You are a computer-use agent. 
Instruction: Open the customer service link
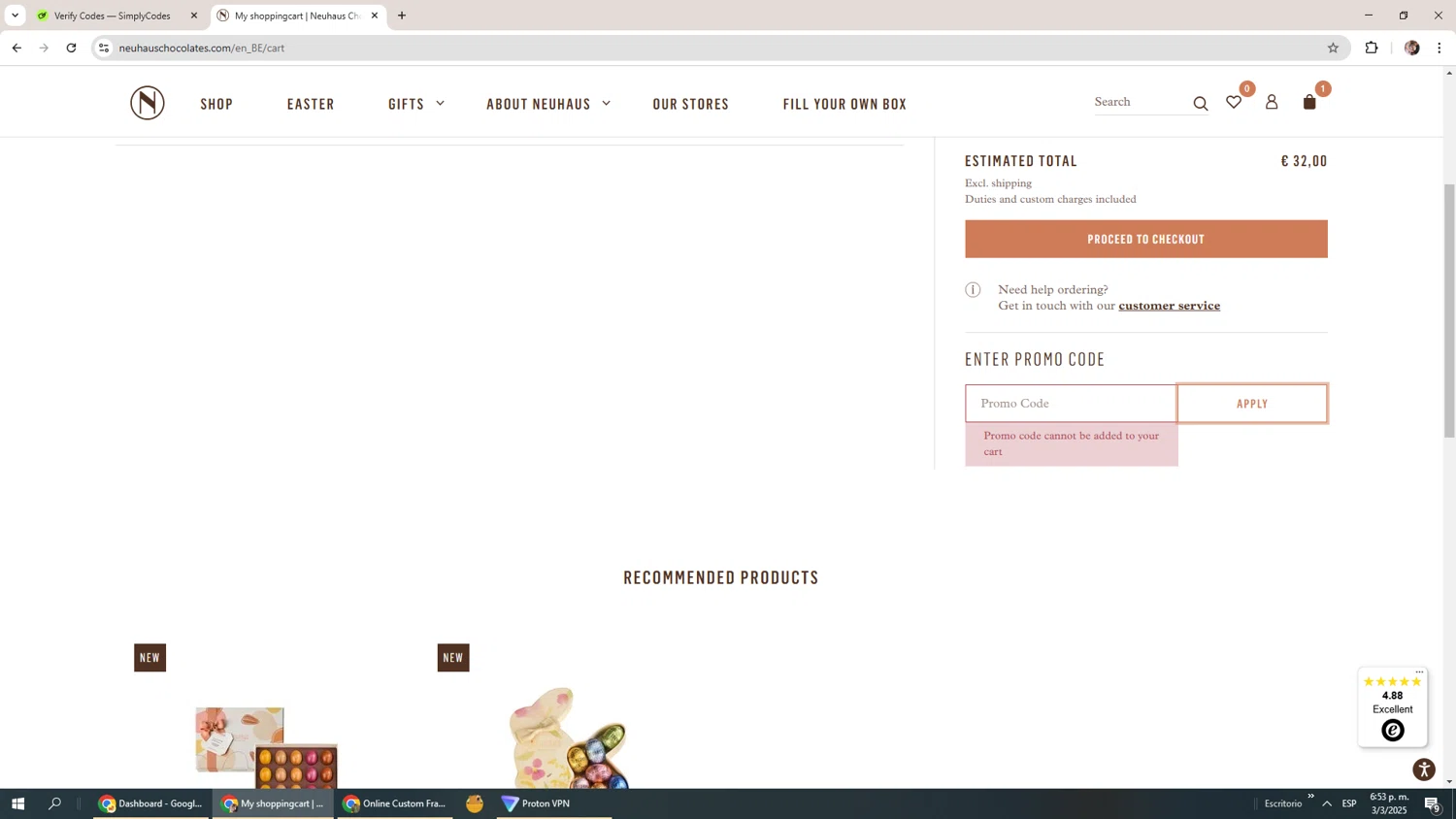[1169, 306]
